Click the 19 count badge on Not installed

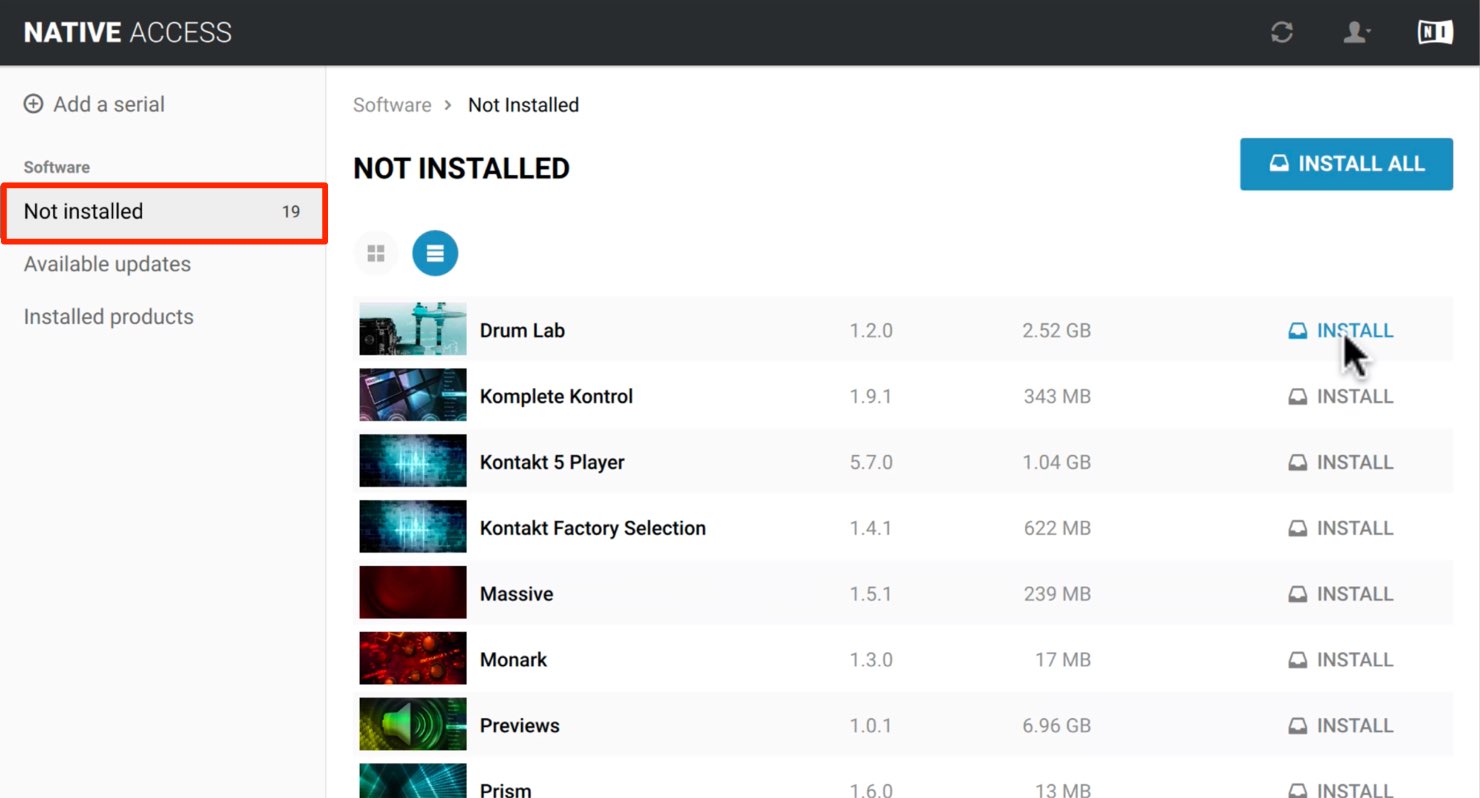[x=291, y=212]
